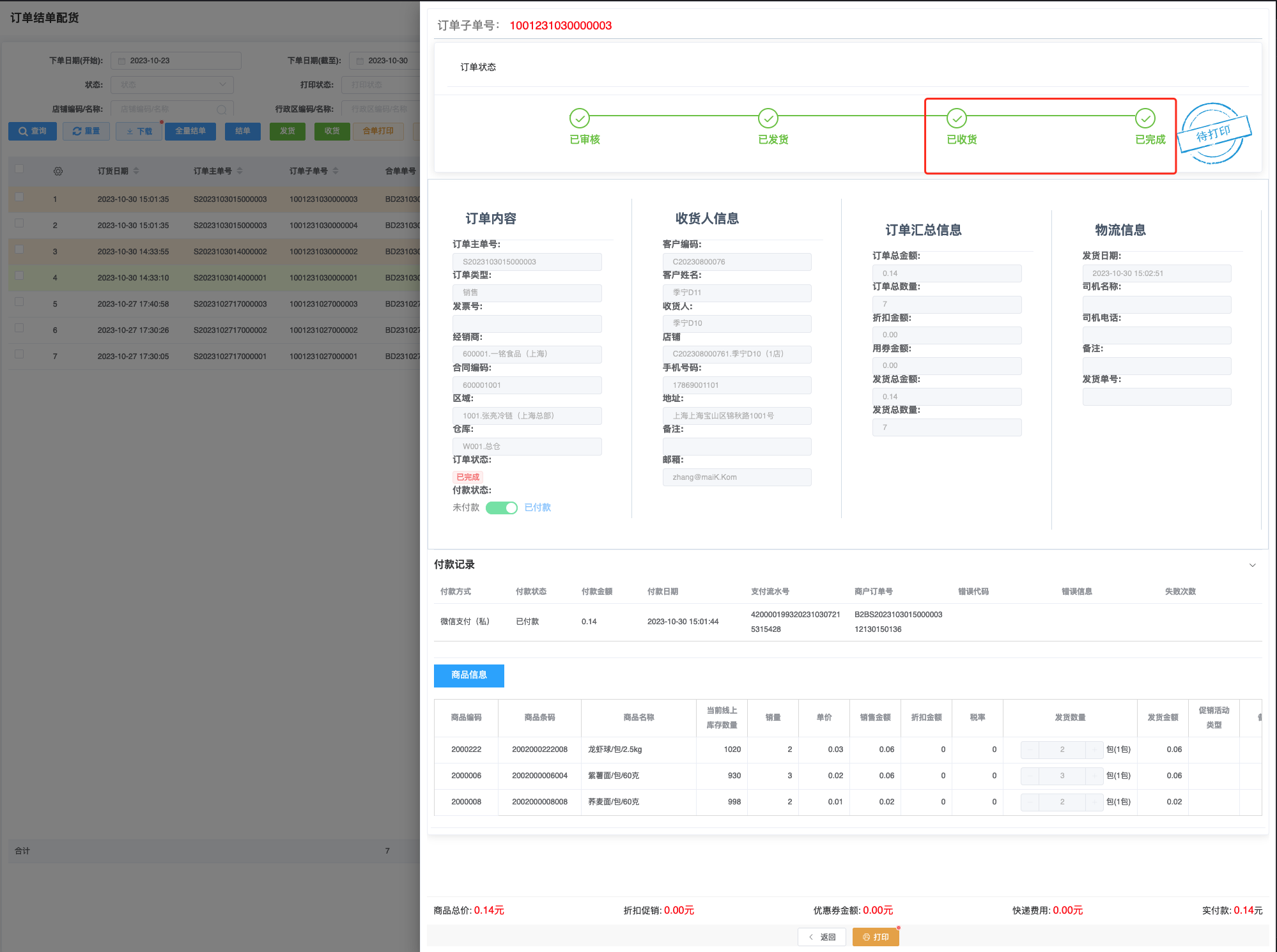Click the 查询 search button
1277x952 pixels.
[x=33, y=131]
